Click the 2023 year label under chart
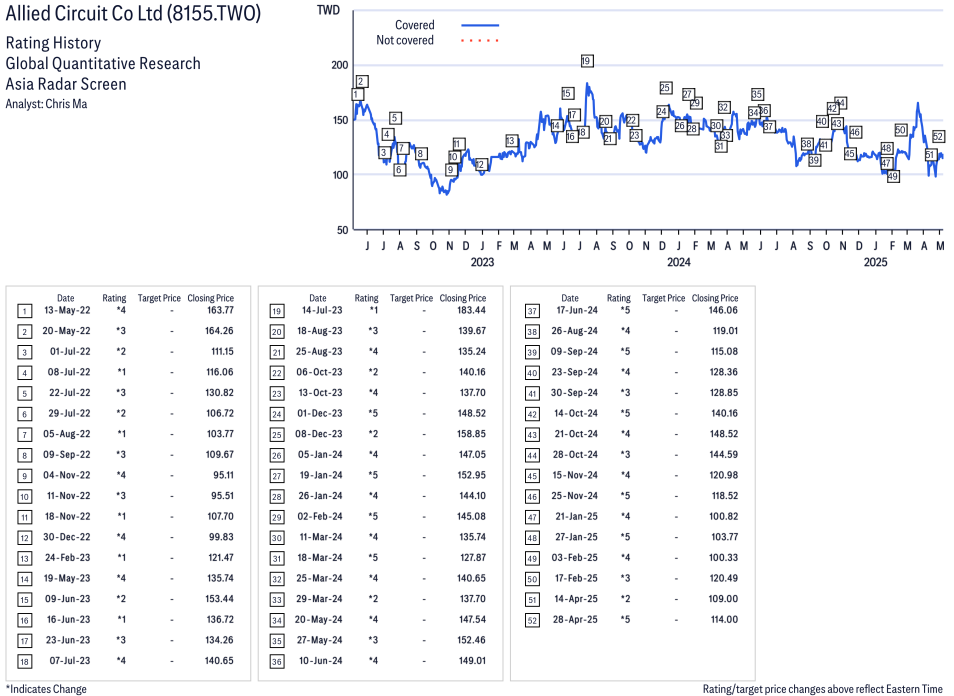 coord(482,262)
